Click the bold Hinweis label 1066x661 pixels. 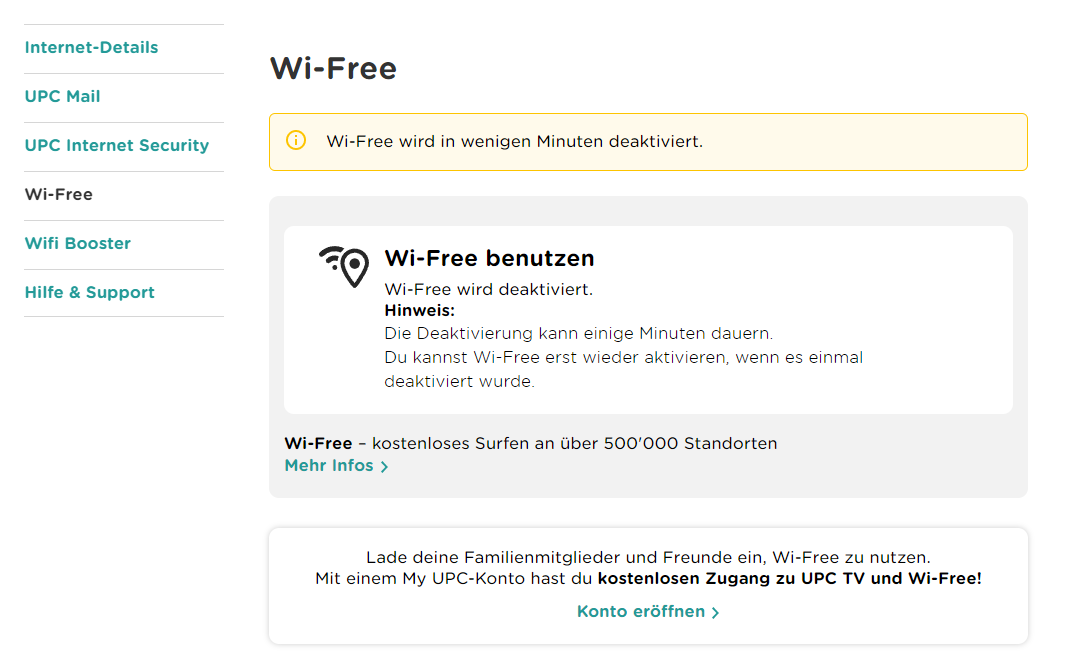(419, 310)
